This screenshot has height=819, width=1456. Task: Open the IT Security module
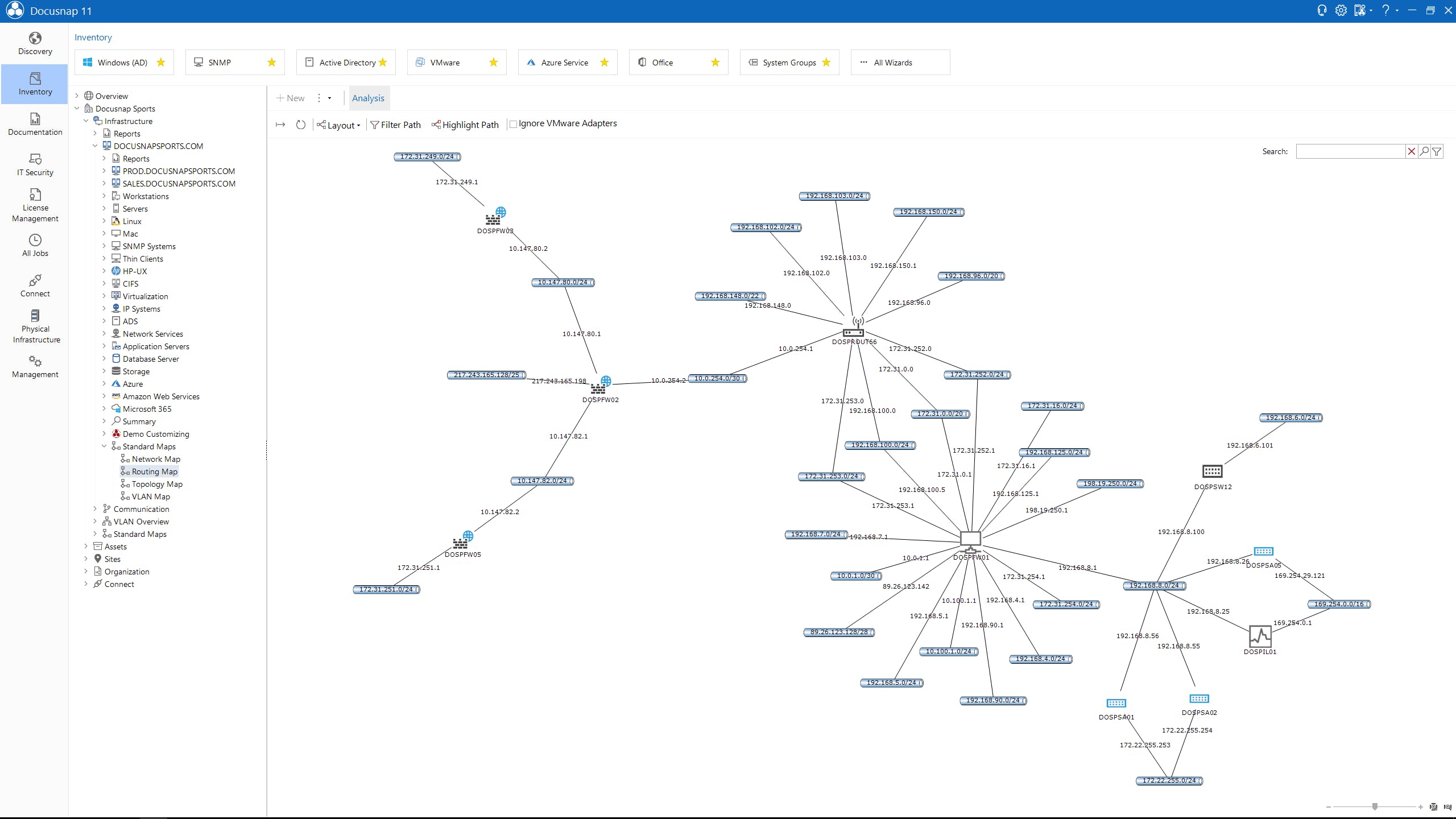pos(35,164)
